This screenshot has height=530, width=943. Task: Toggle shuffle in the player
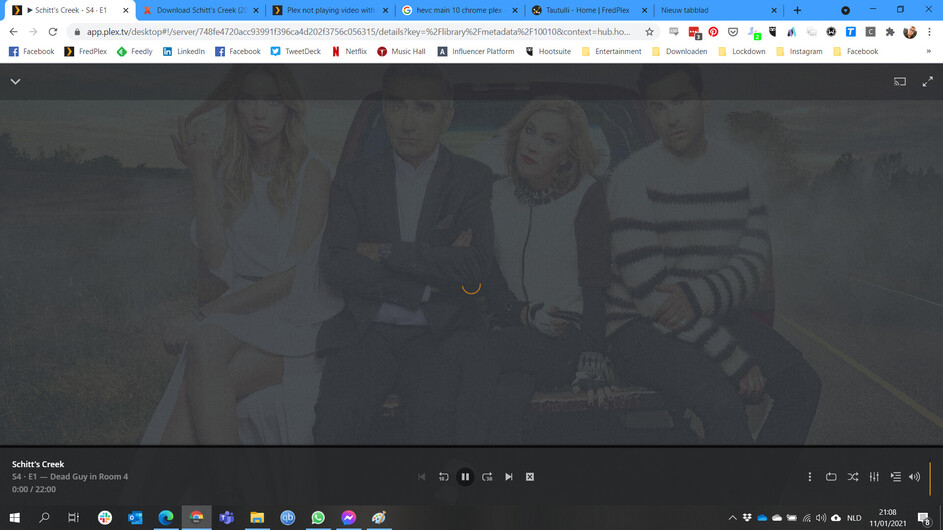(853, 476)
